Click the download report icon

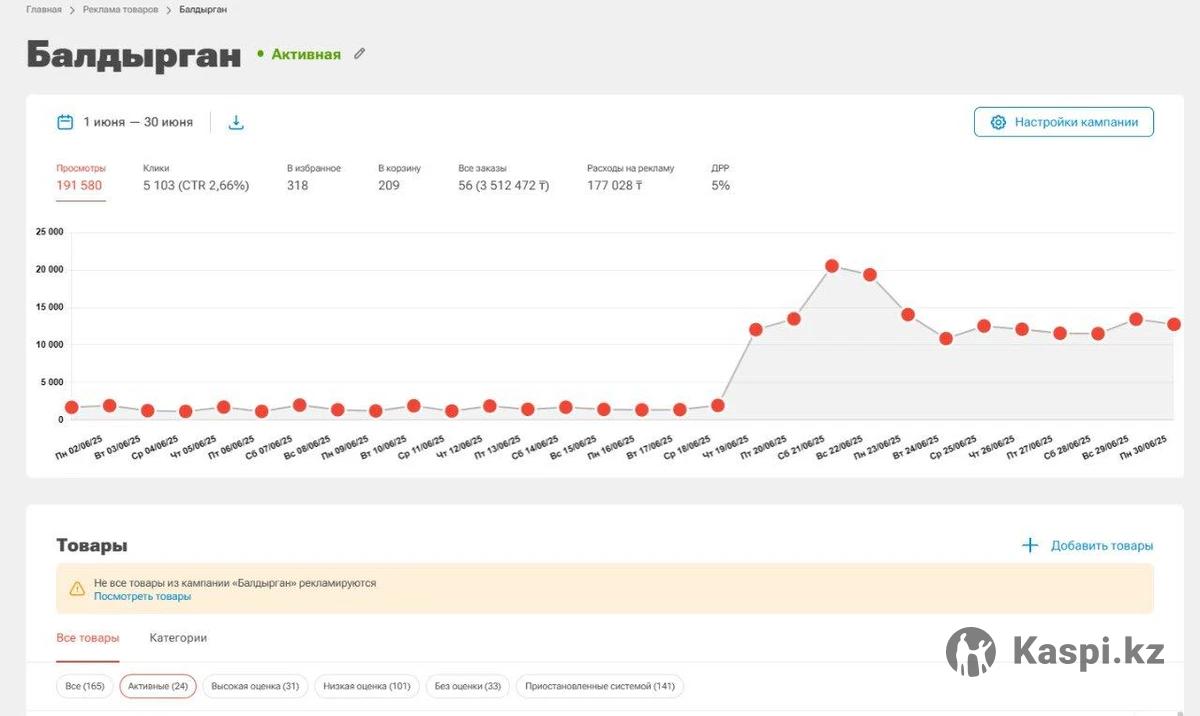(236, 122)
